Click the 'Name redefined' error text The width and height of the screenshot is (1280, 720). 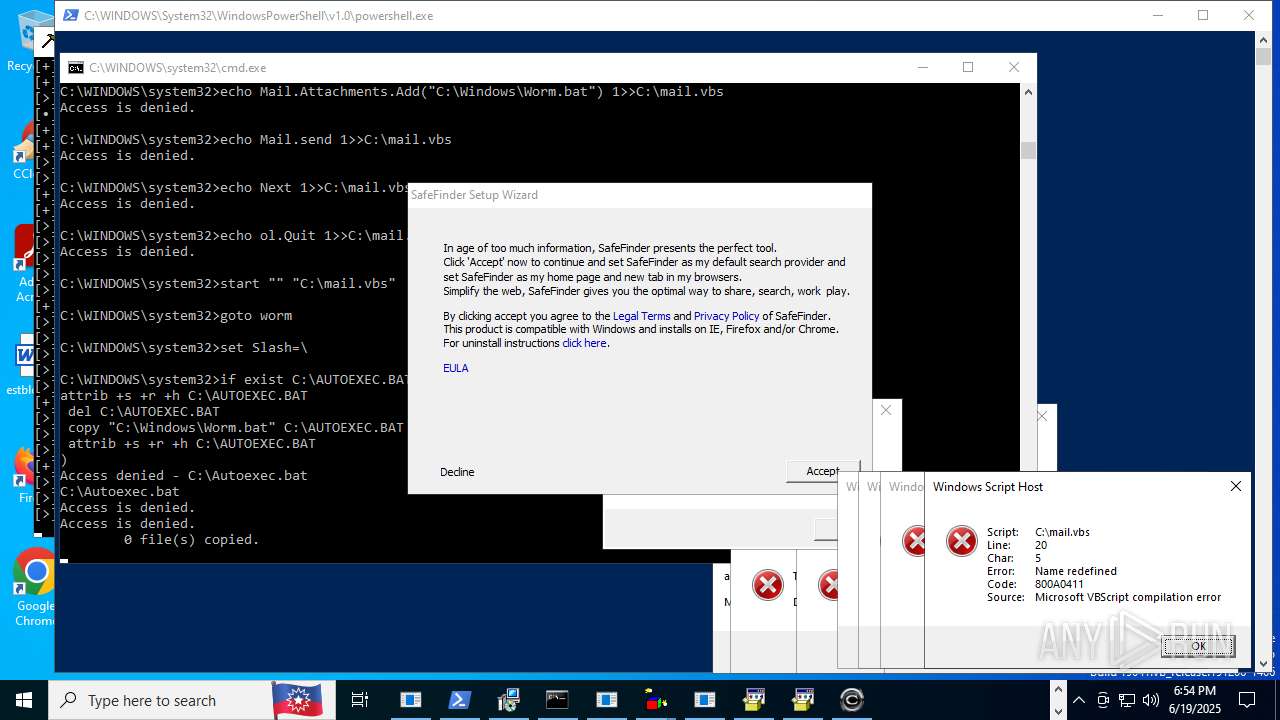click(1076, 571)
